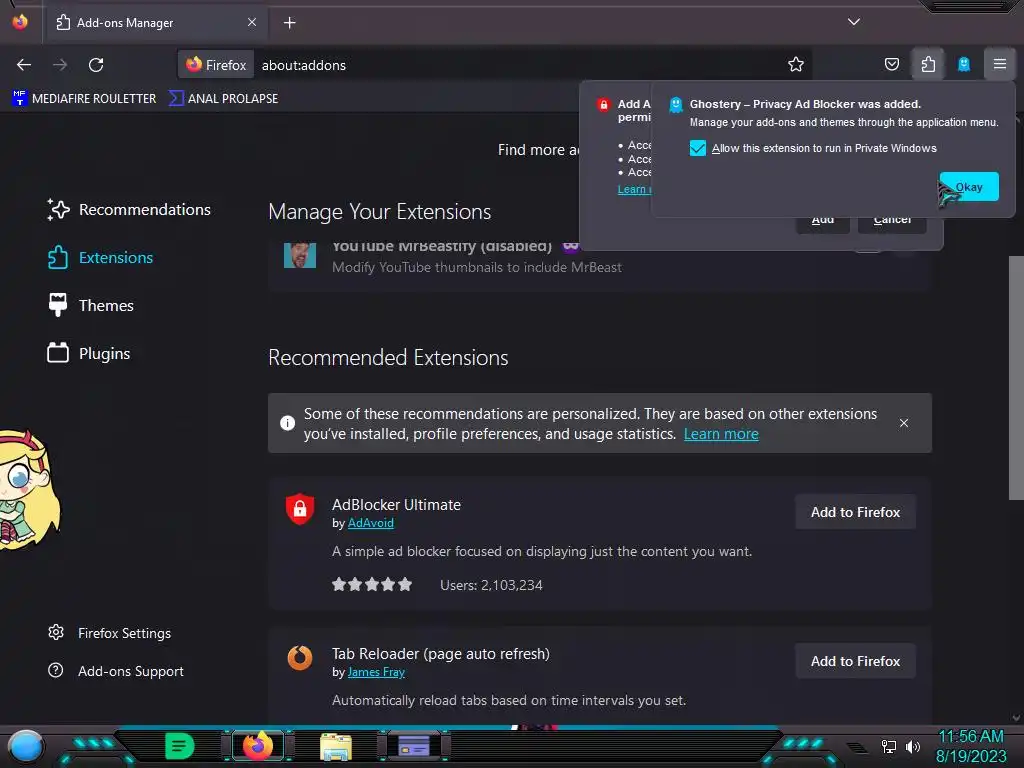Click the Firefox identity box in address bar
Screen dimensions: 1024x768
coord(216,65)
